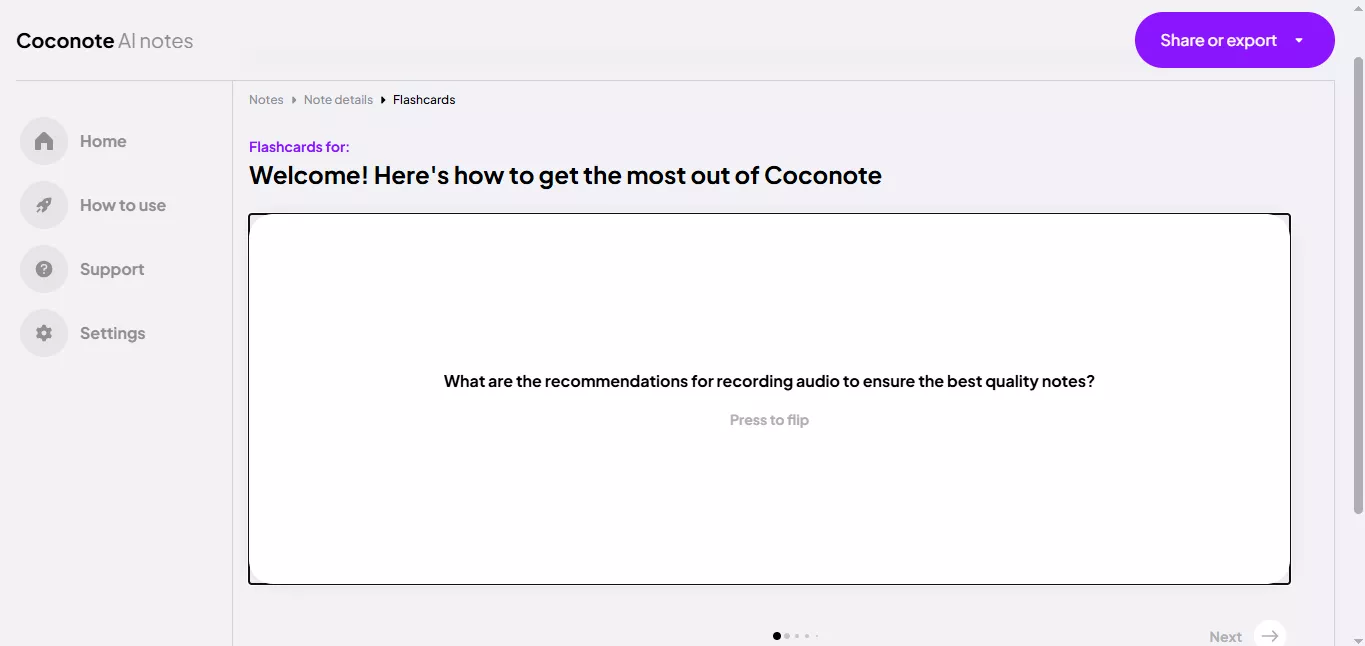Advance using the Next link
Image resolution: width=1365 pixels, height=646 pixels.
coord(1225,636)
